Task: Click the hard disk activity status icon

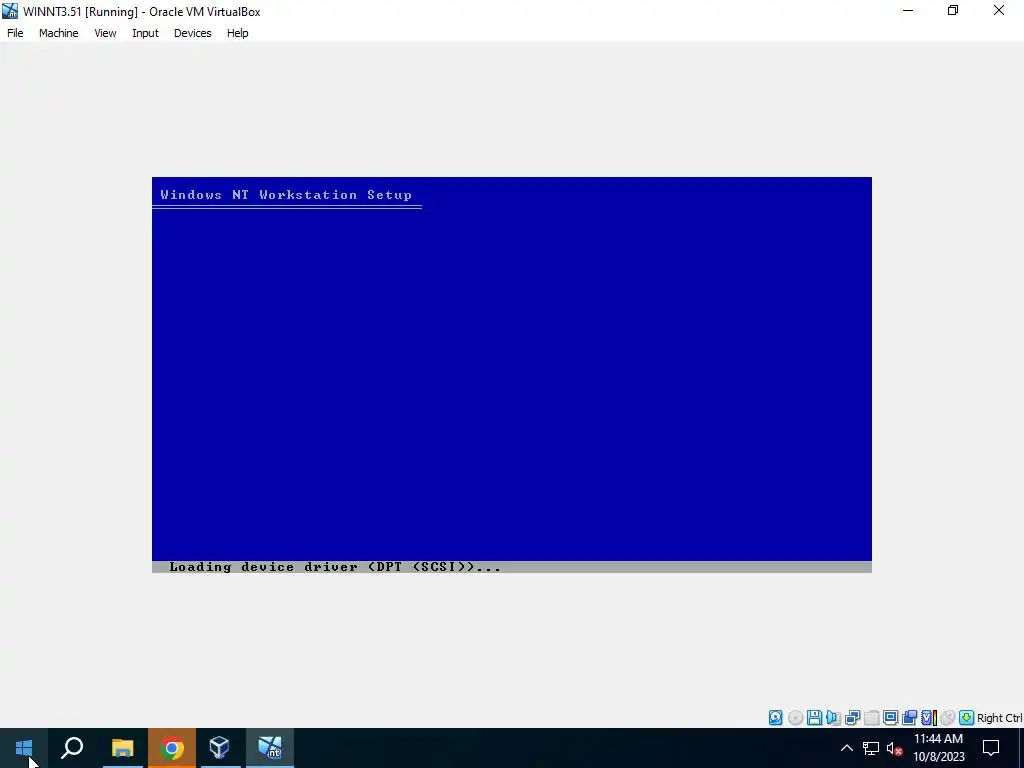Action: [775, 718]
